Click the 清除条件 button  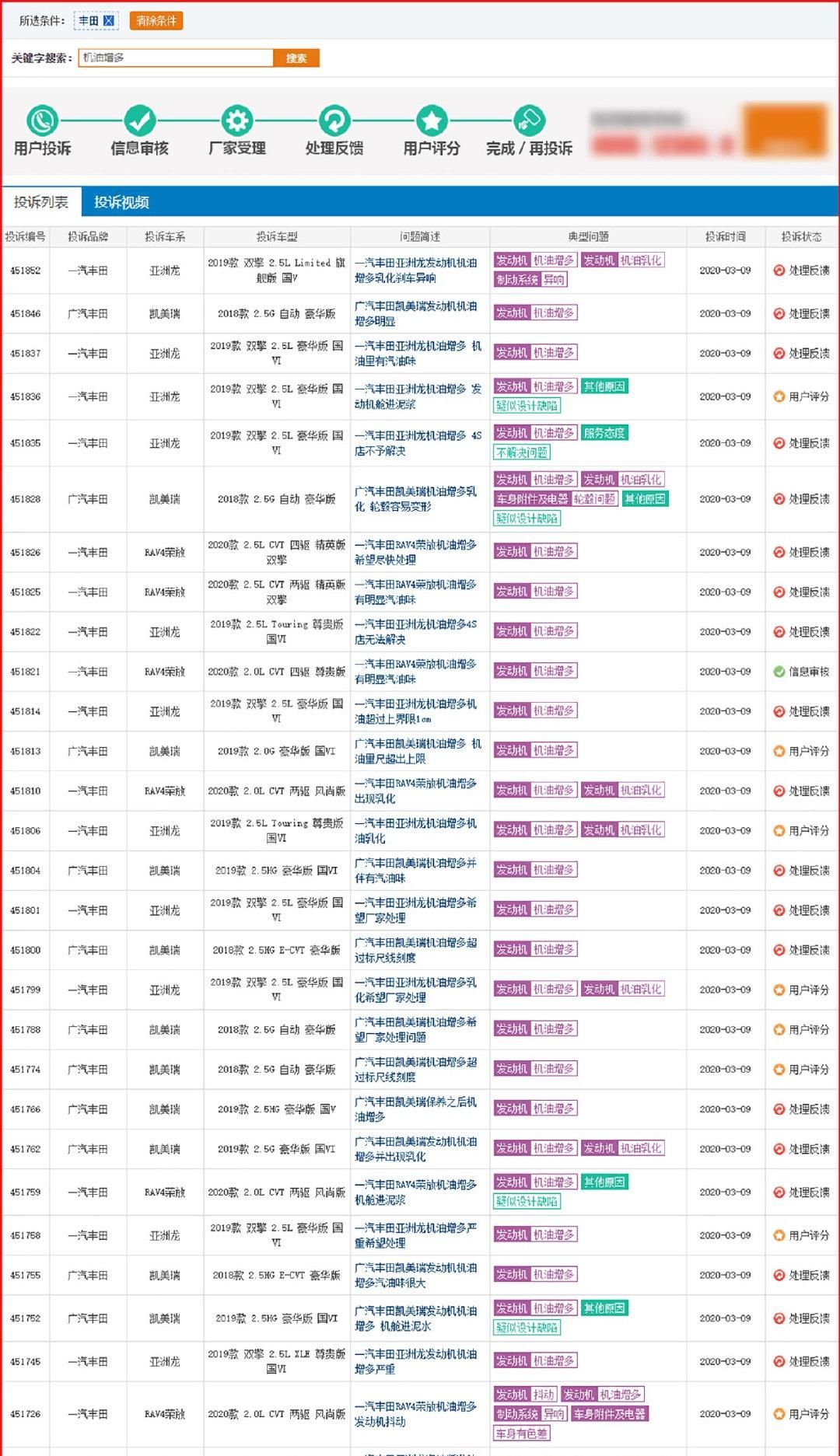pyautogui.click(x=156, y=21)
